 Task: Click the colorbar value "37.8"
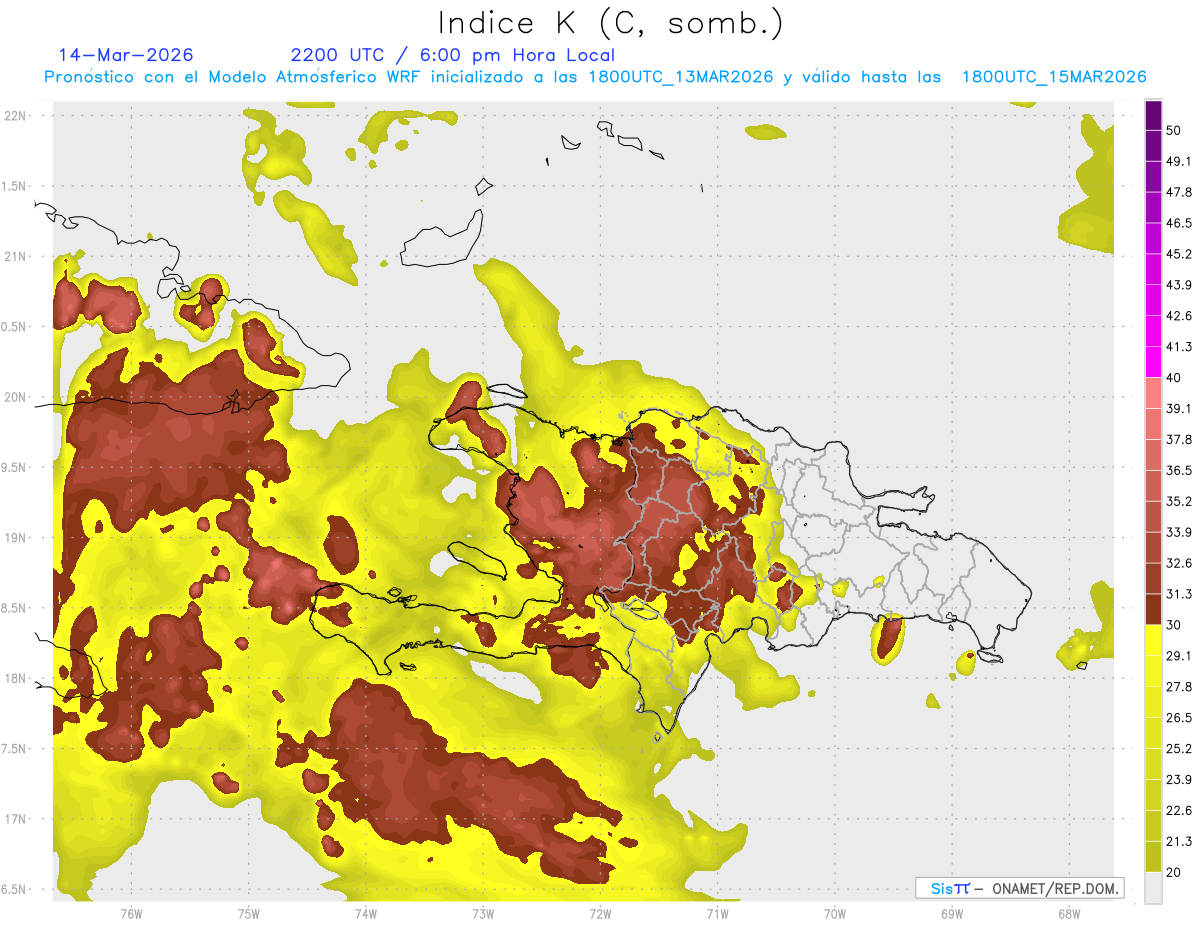(x=1179, y=439)
